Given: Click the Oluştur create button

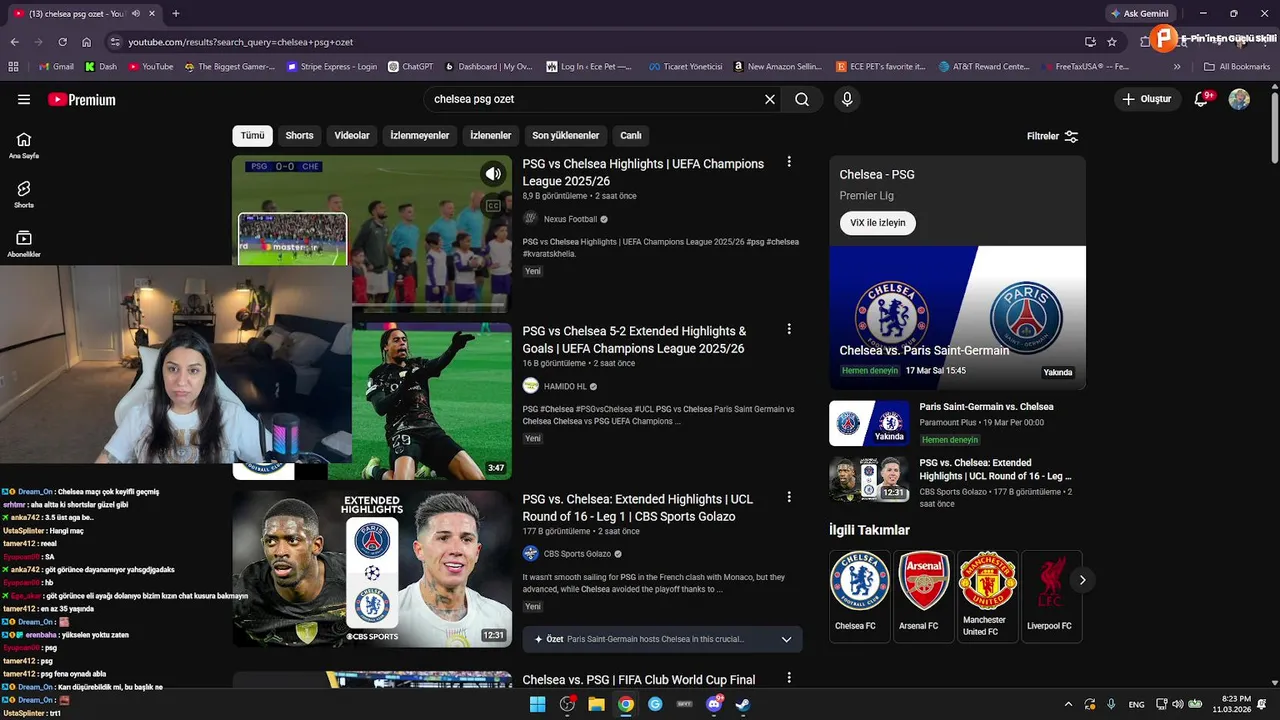Looking at the screenshot, I should (x=1147, y=99).
